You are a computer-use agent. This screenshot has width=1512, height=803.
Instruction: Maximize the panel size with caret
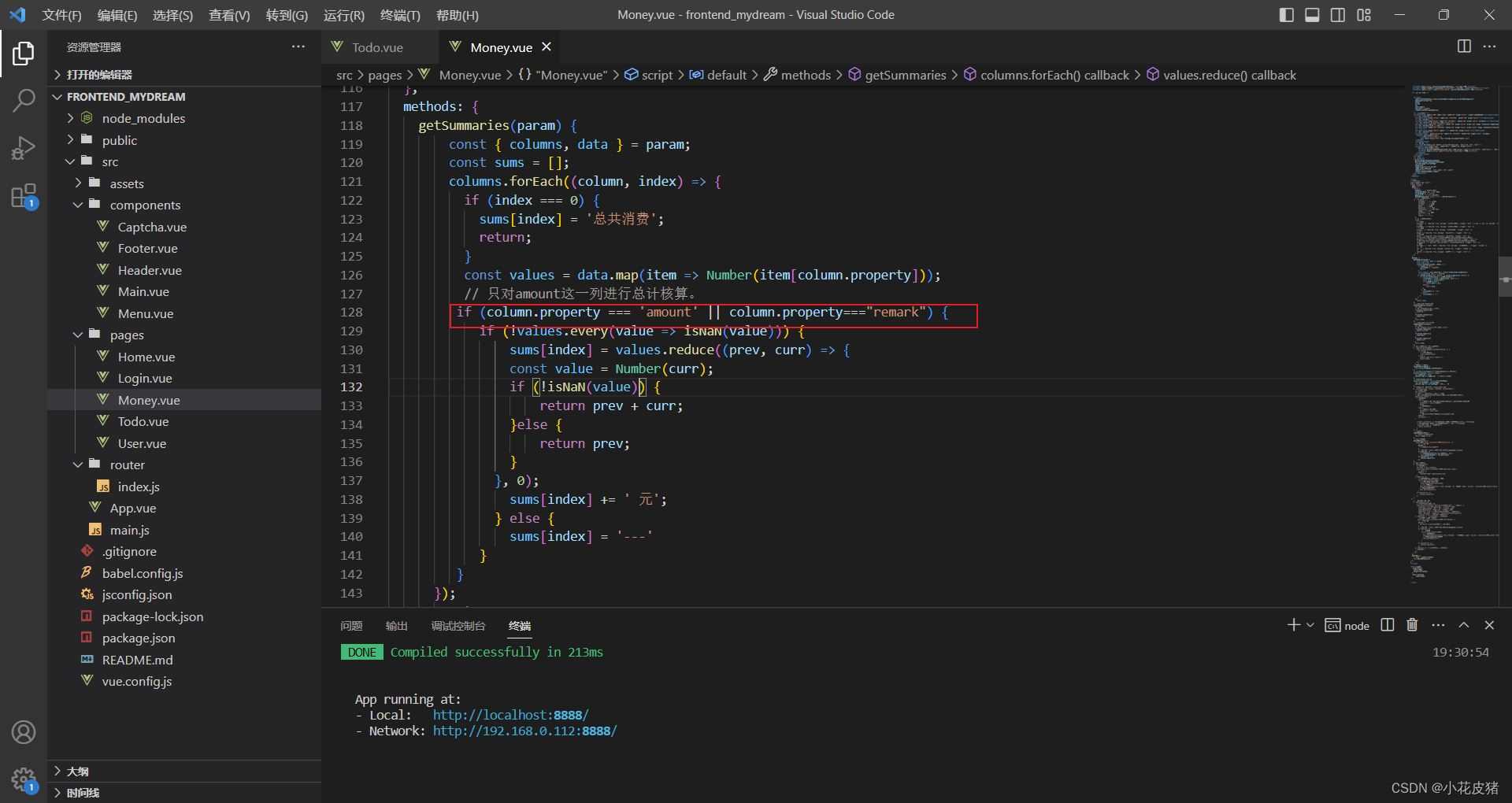pyautogui.click(x=1464, y=625)
